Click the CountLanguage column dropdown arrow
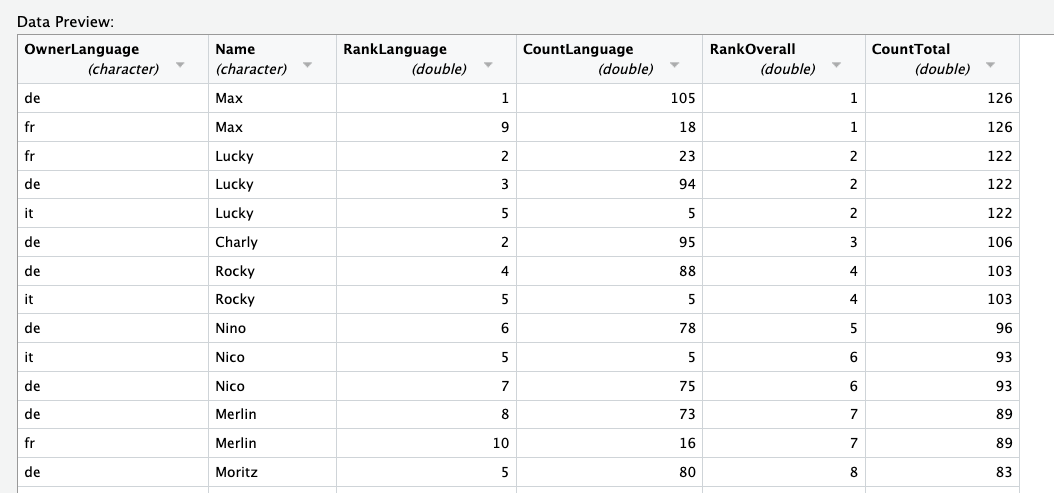 [674, 65]
